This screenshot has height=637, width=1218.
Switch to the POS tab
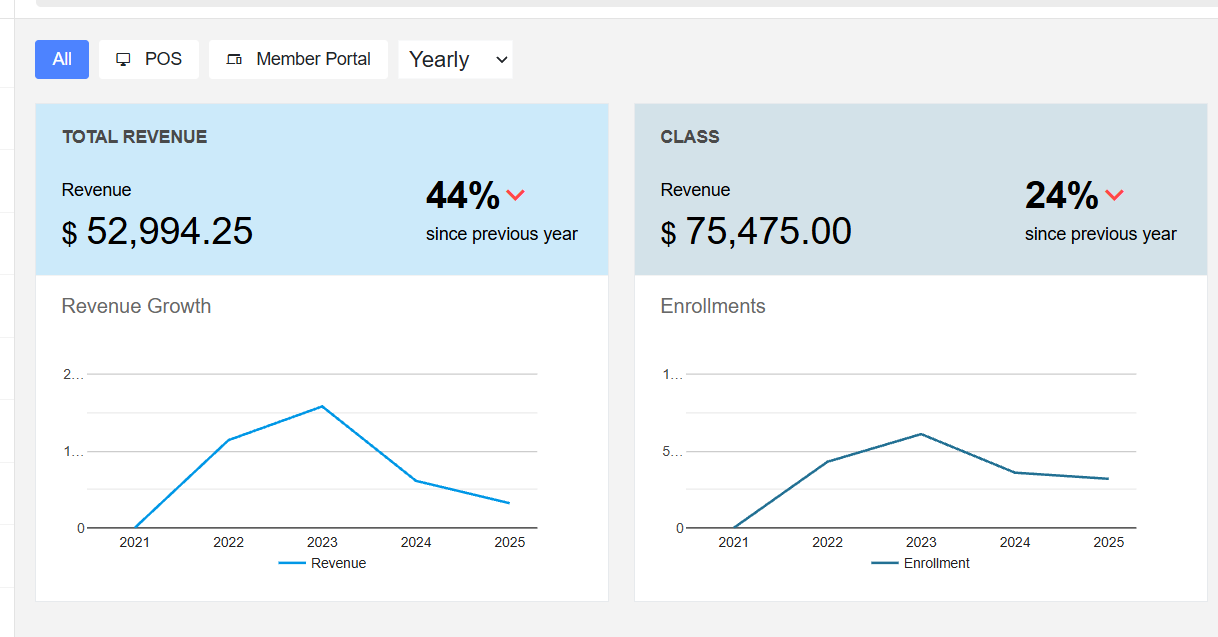(148, 58)
